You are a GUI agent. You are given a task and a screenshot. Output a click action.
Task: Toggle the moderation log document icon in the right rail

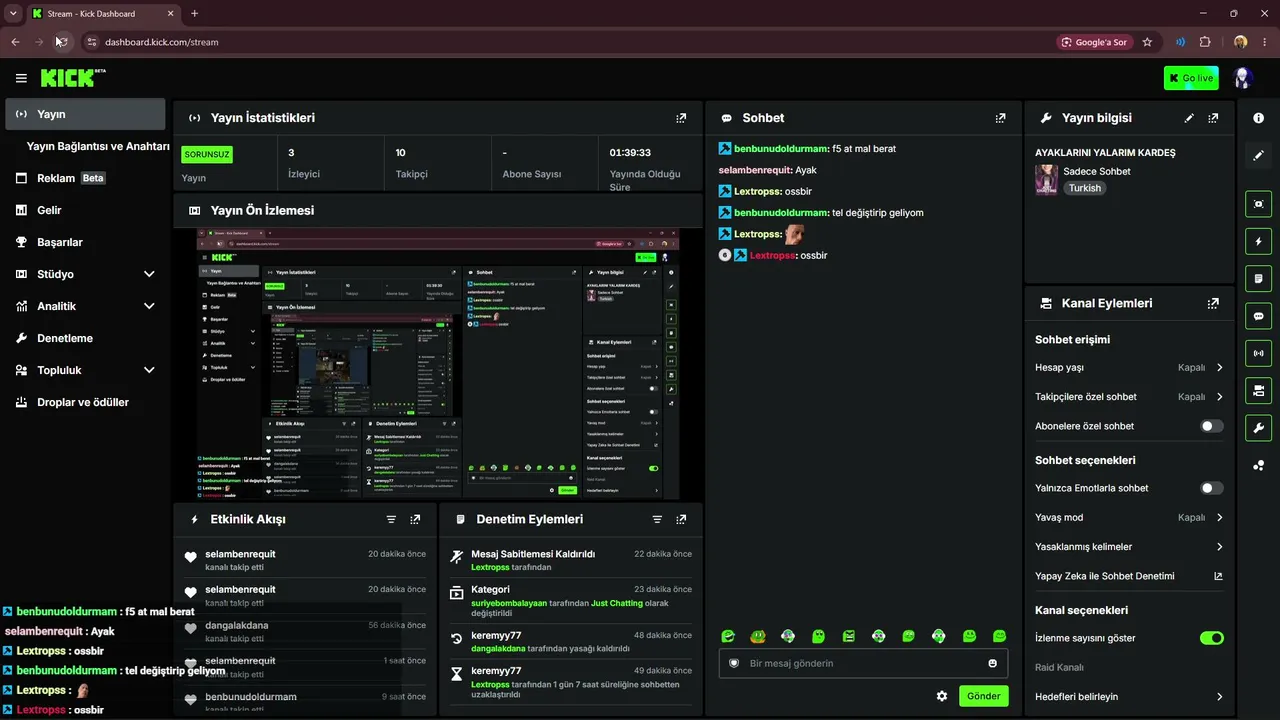pos(1258,278)
